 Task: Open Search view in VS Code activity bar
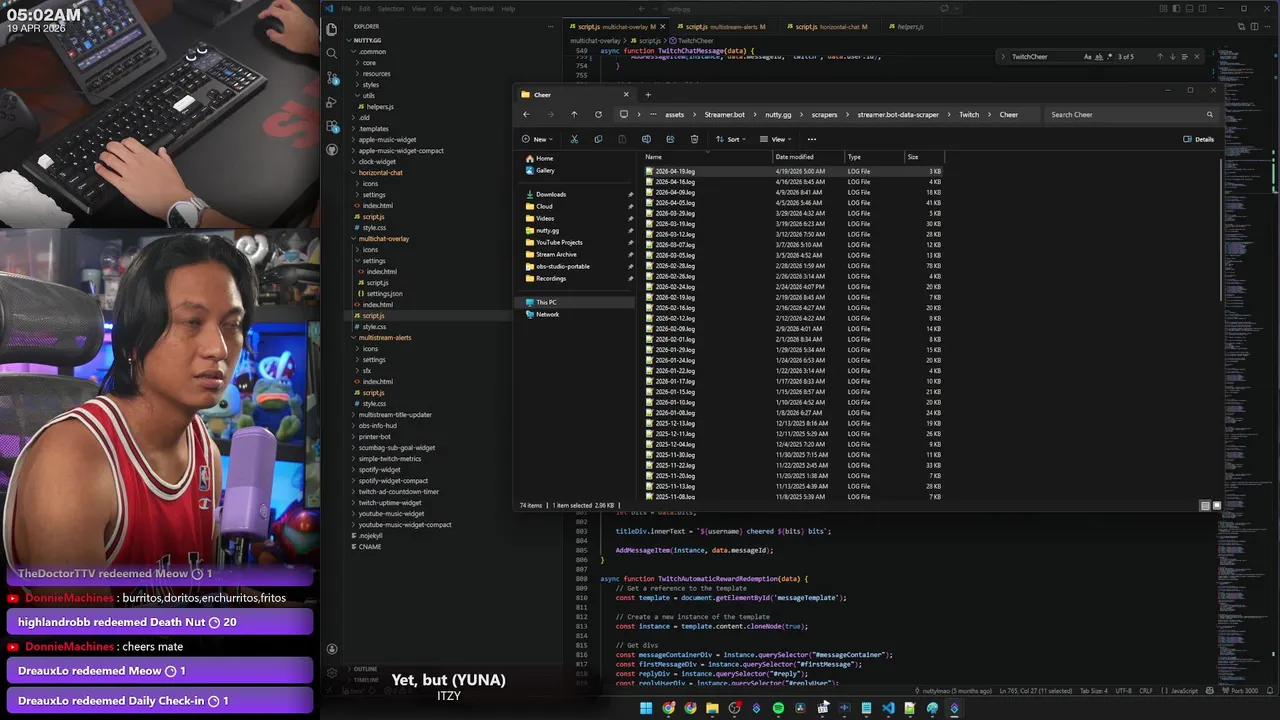[x=332, y=53]
